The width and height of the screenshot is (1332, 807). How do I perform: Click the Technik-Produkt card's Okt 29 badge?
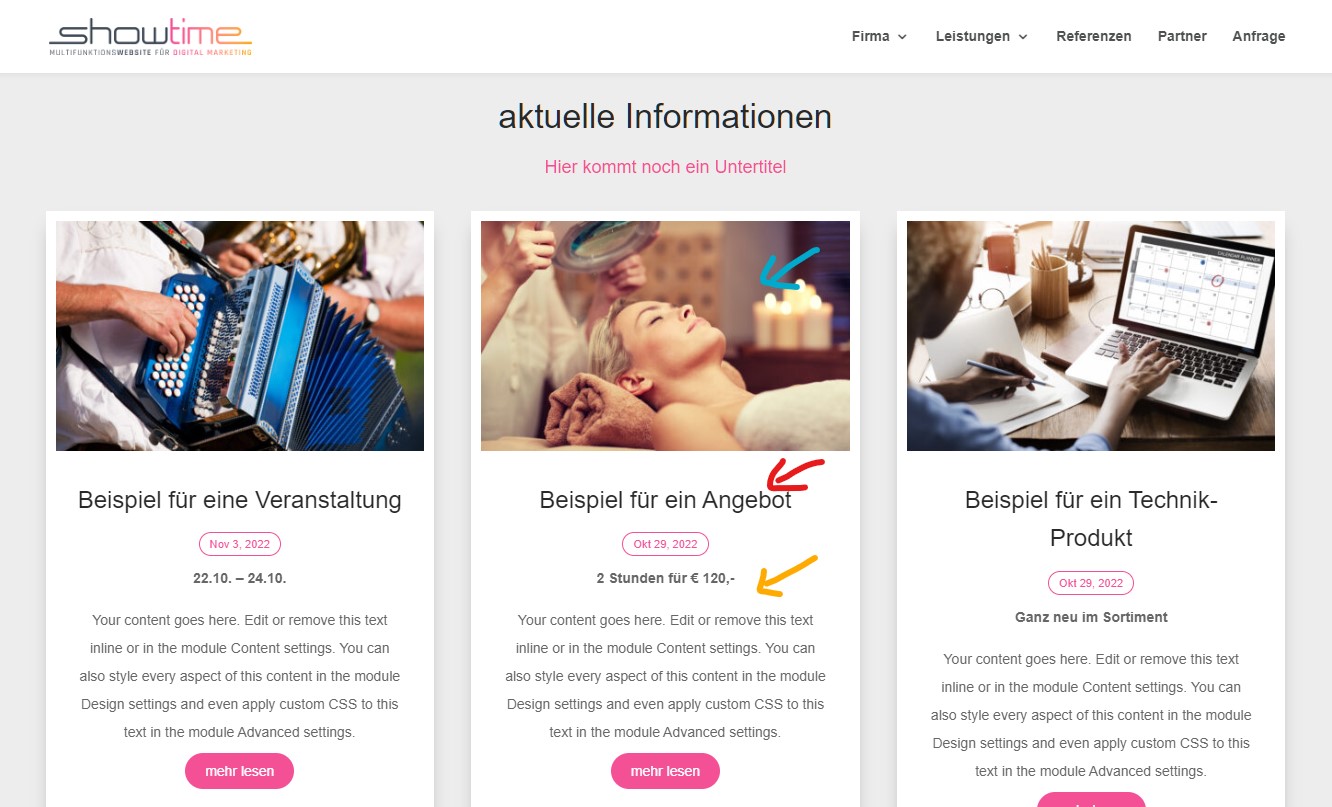pos(1091,583)
